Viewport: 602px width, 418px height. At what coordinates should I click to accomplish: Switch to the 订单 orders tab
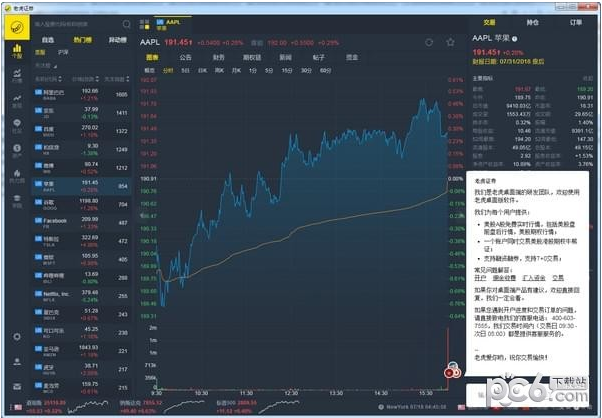576,23
